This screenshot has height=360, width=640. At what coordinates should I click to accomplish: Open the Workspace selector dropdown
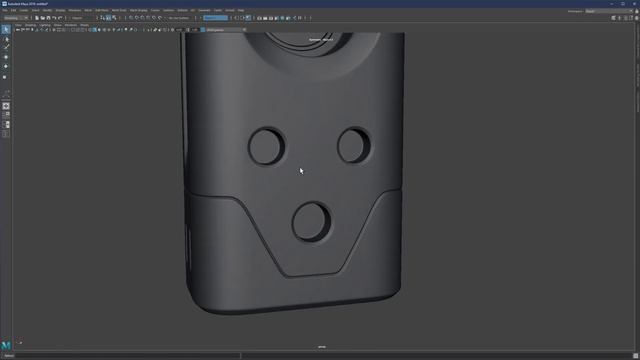(x=609, y=11)
